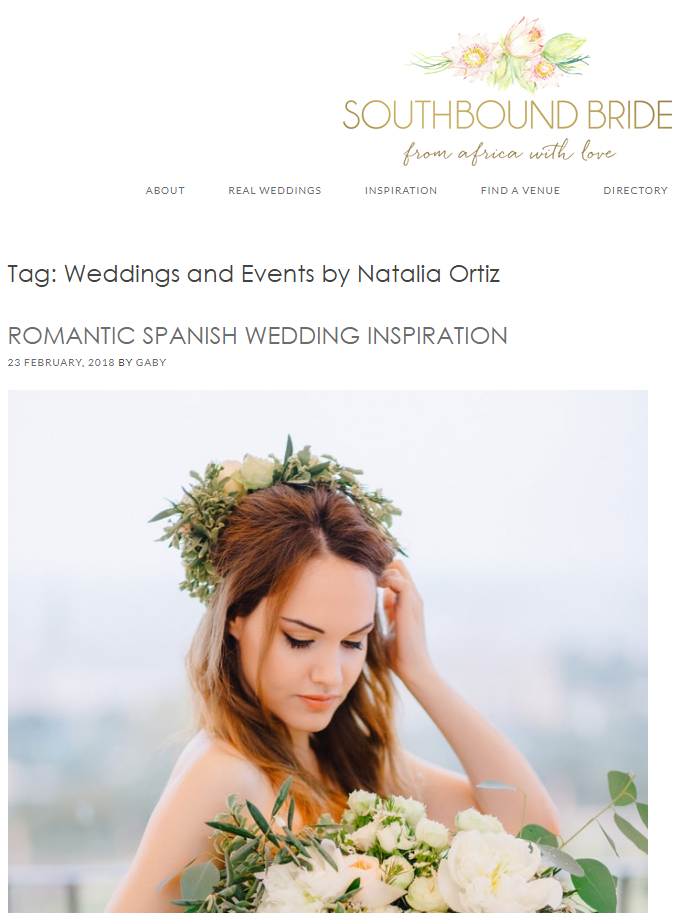Click the word BRIDE in the logo

pos(630,115)
